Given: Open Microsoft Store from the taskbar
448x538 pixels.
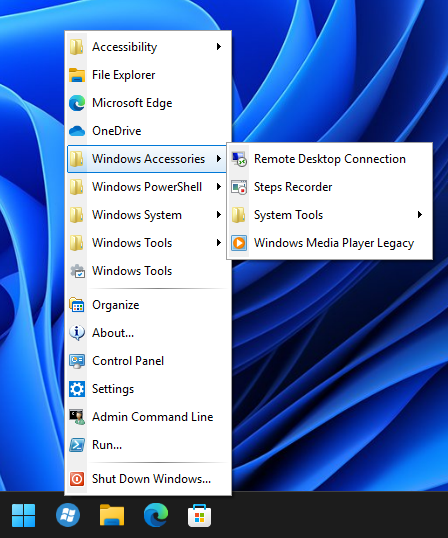Looking at the screenshot, I should [200, 515].
